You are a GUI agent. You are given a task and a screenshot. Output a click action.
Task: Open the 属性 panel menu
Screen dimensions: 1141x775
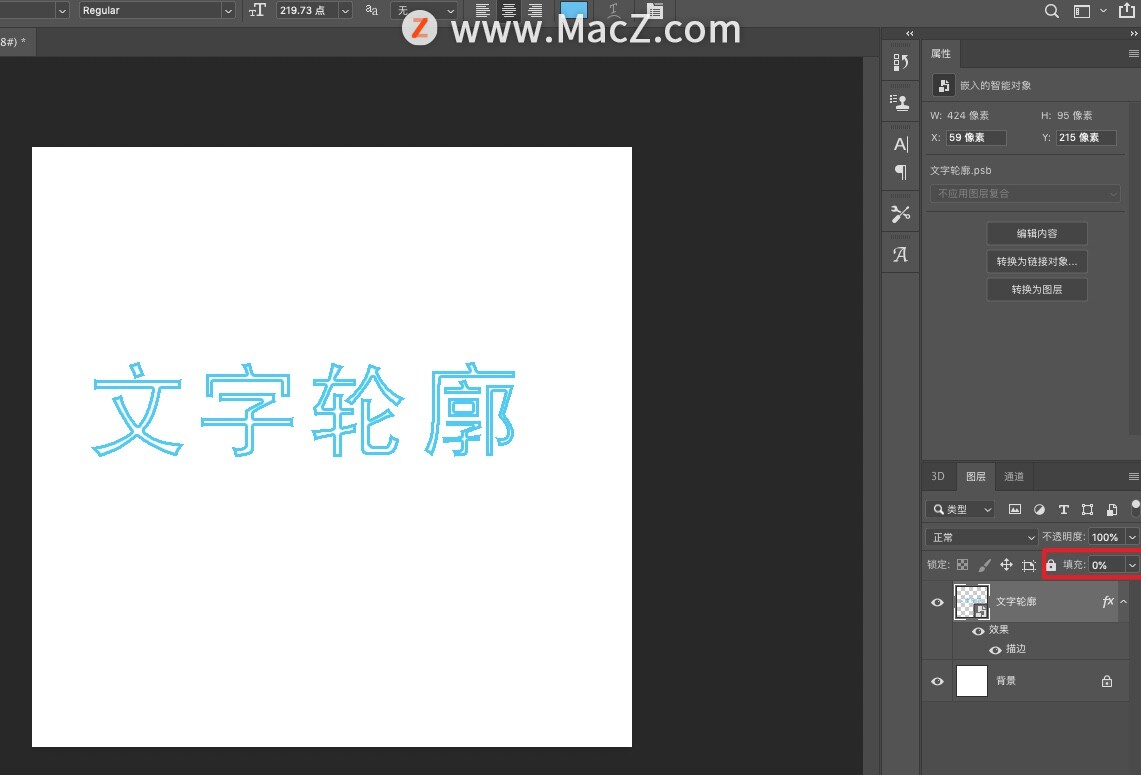pyautogui.click(x=1133, y=53)
